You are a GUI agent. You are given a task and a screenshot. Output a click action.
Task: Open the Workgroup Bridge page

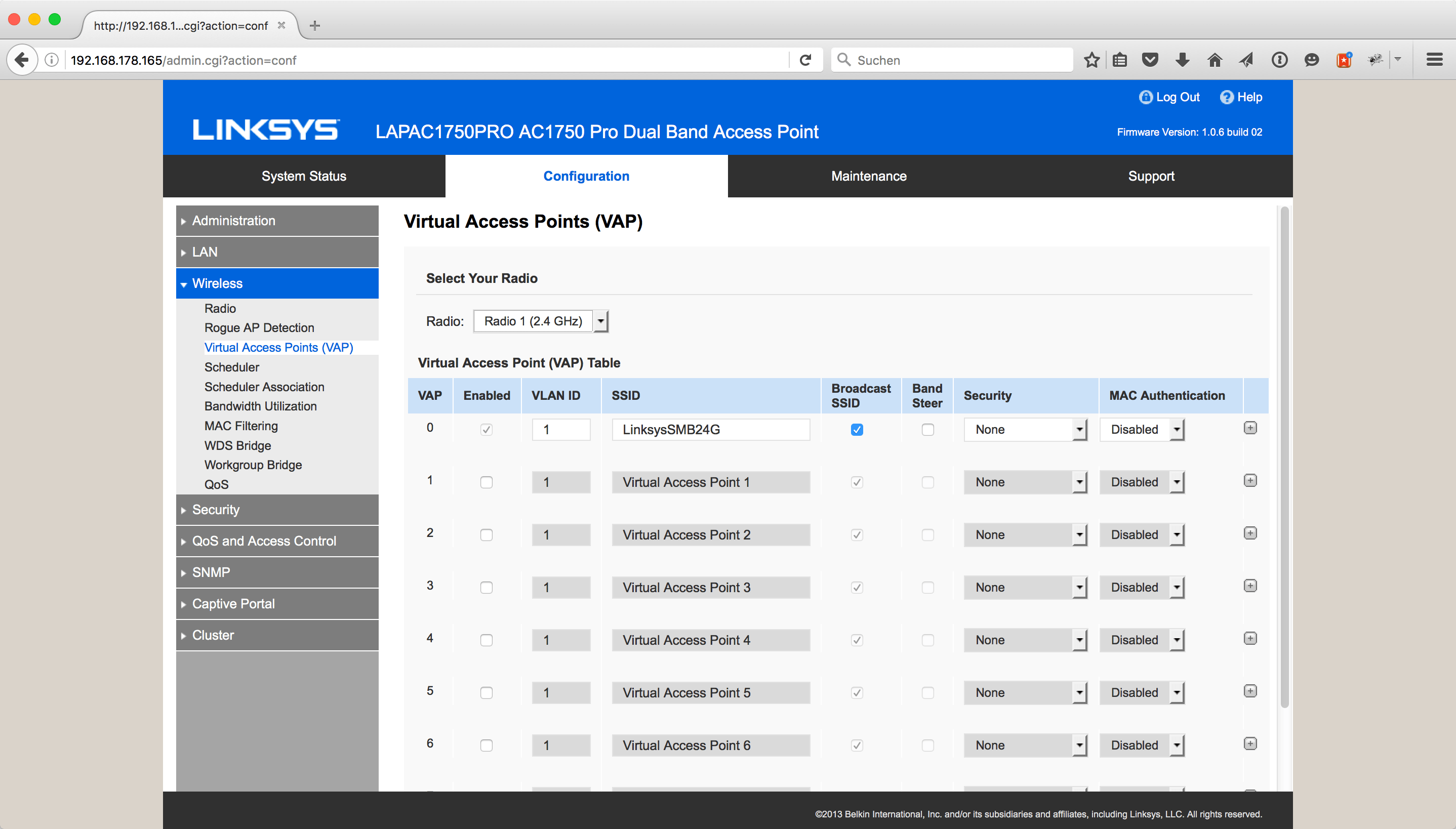click(x=253, y=465)
